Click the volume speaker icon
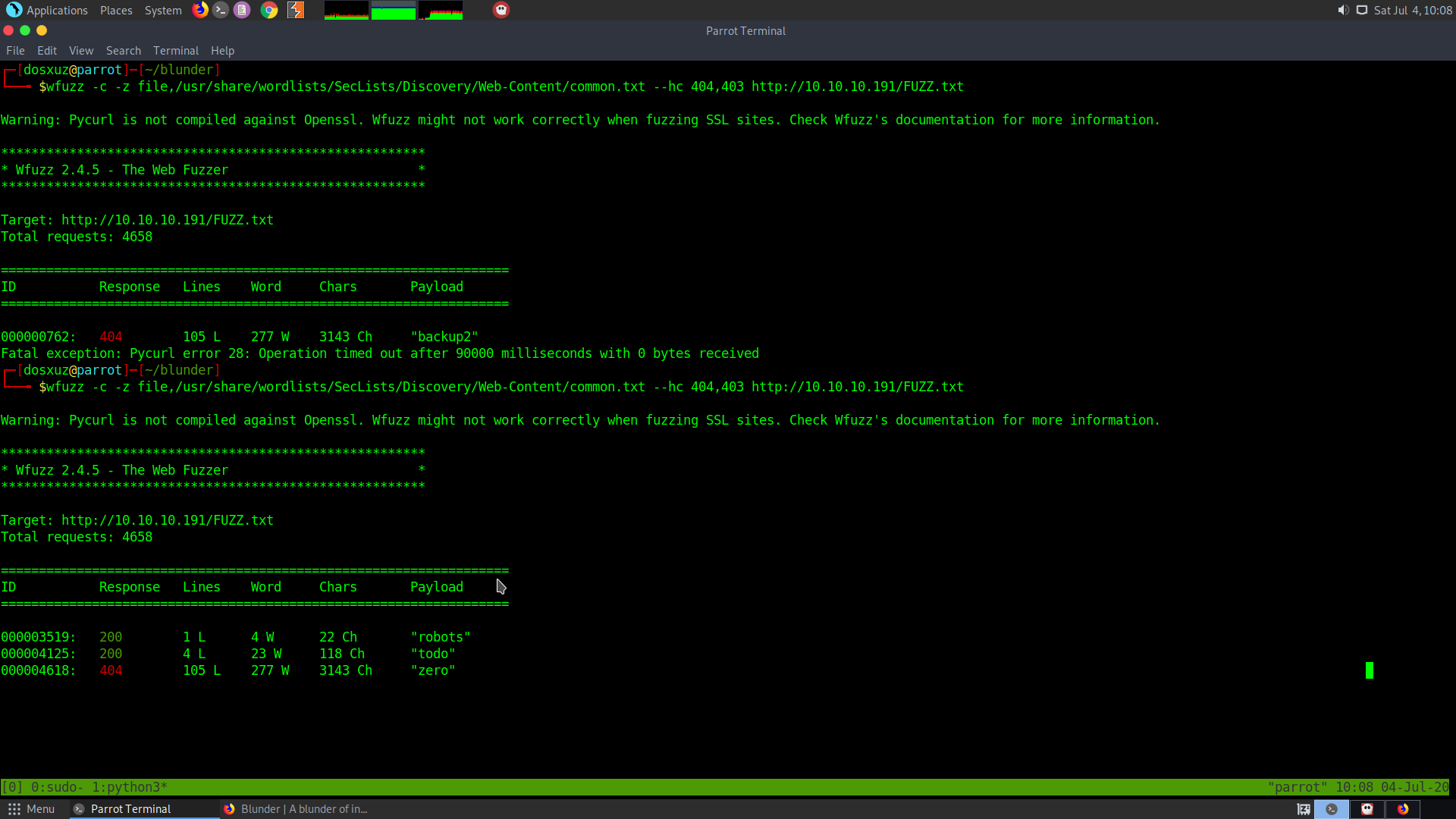This screenshot has height=819, width=1456. click(1343, 10)
